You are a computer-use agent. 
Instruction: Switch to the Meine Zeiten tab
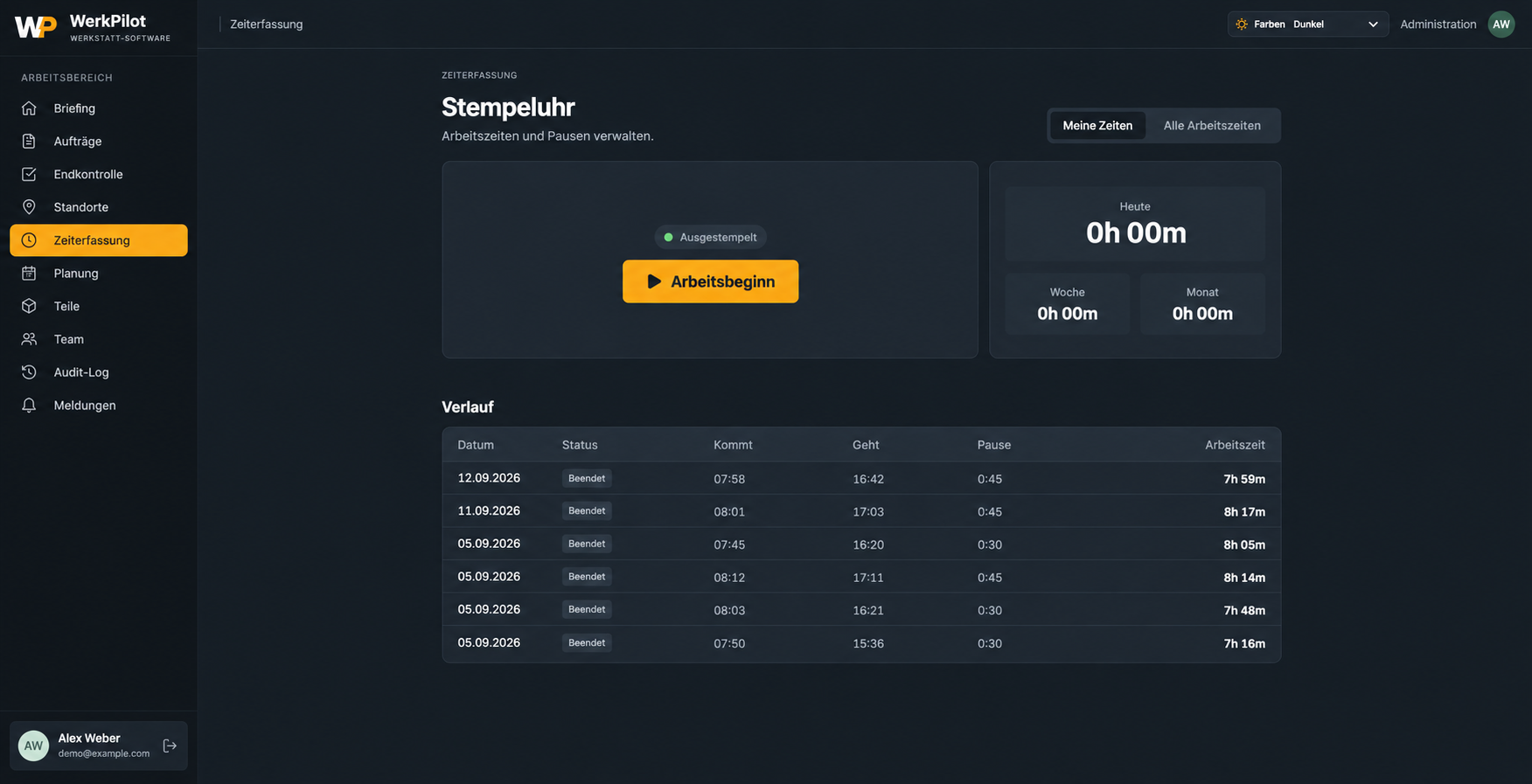click(x=1097, y=126)
